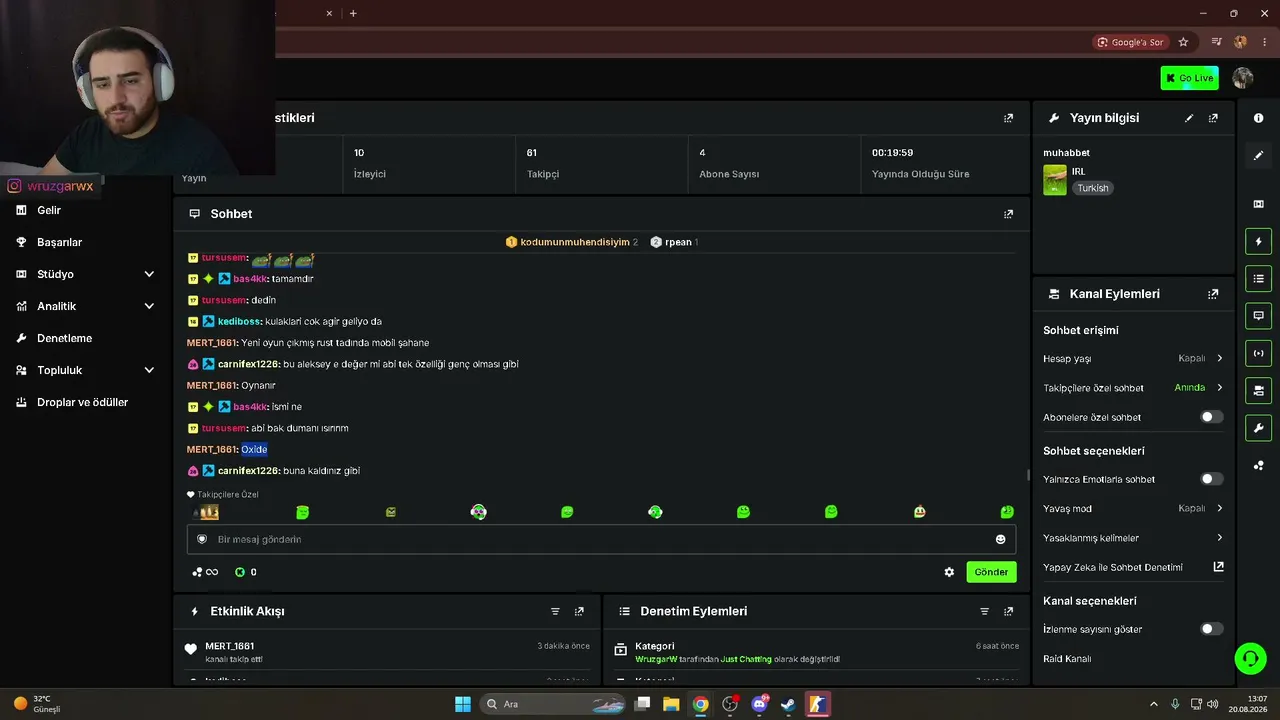Pop out the Yayın bilgisi panel
Viewport: 1280px width, 720px height.
point(1213,118)
